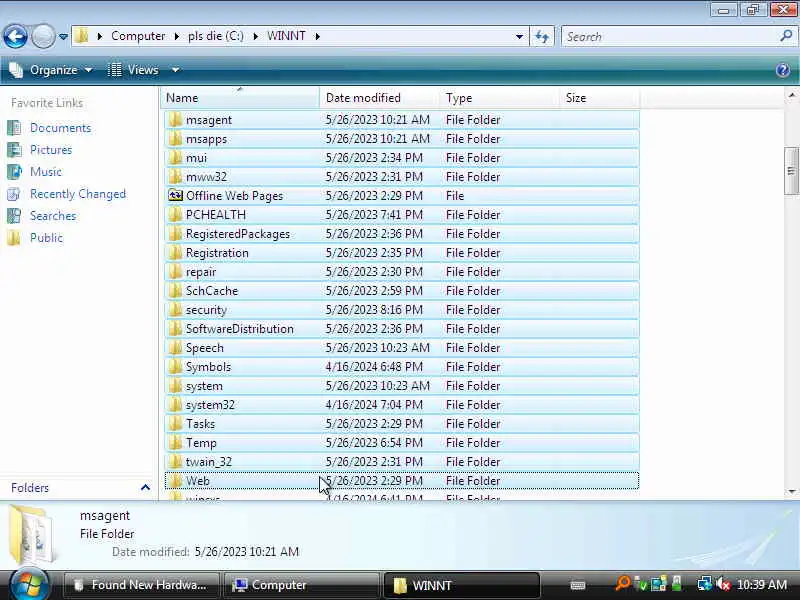Click the scrollbar down arrow

click(x=791, y=492)
